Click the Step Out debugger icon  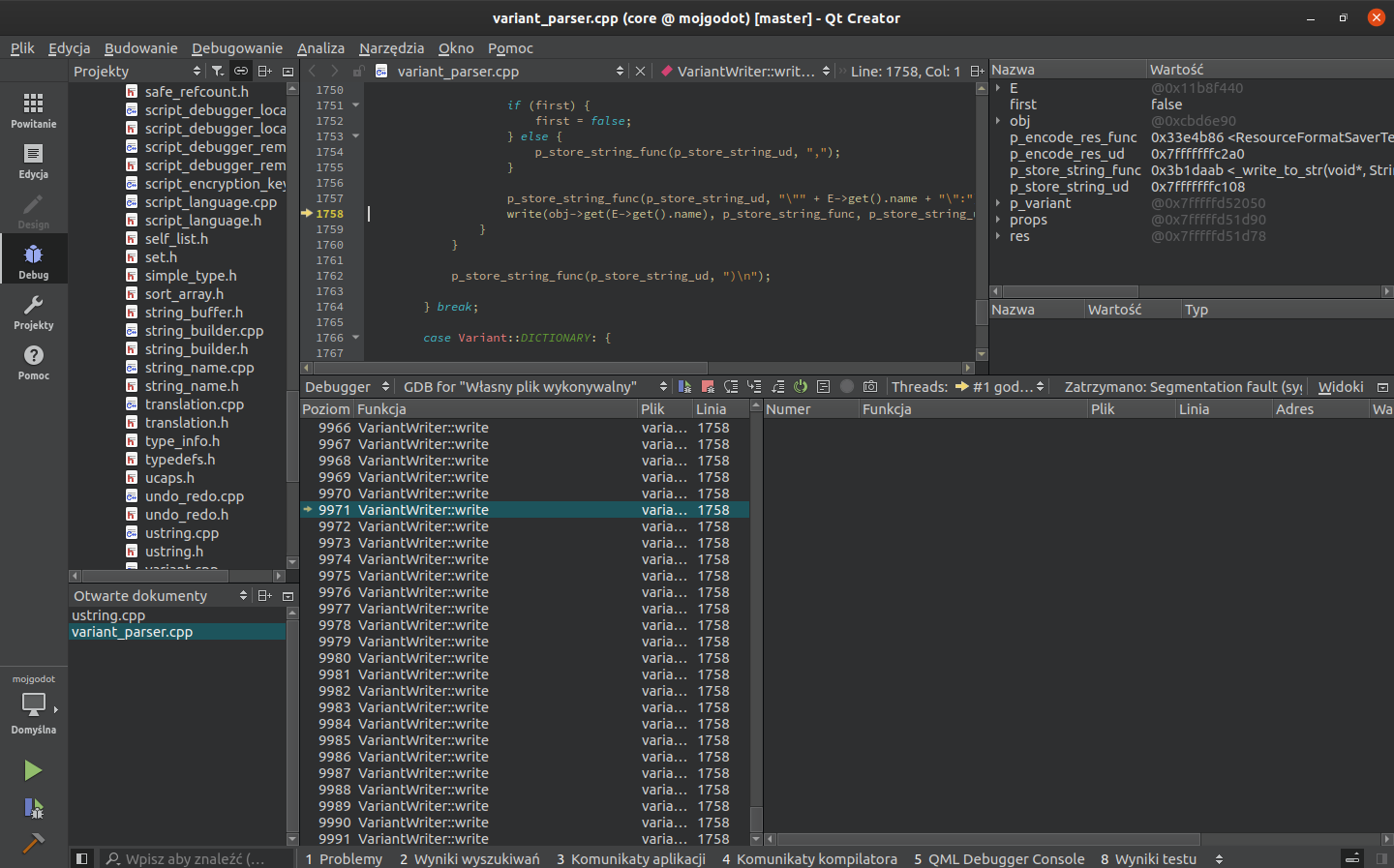point(777,386)
